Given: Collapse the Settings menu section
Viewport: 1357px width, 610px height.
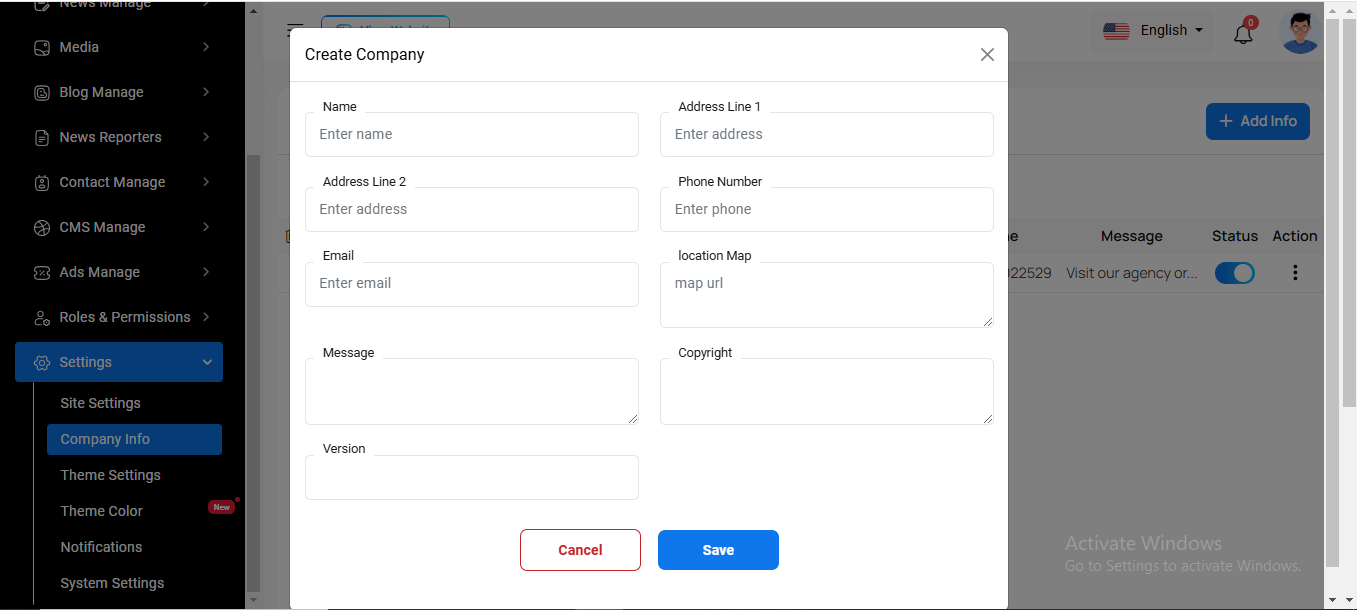Looking at the screenshot, I should [207, 362].
